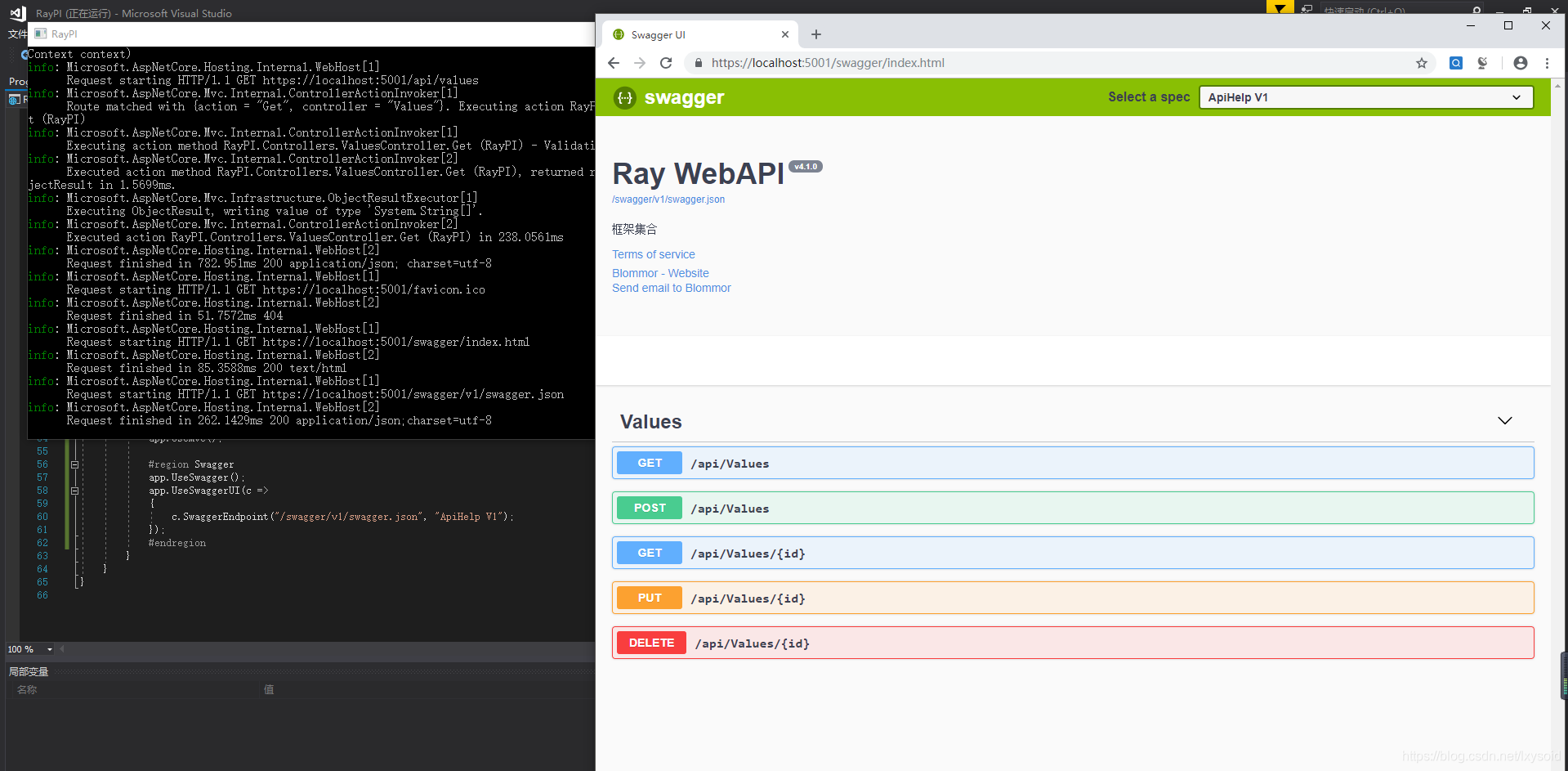1568x771 pixels.
Task: Click the editor horizontal scroll left arrow
Action: (x=62, y=649)
